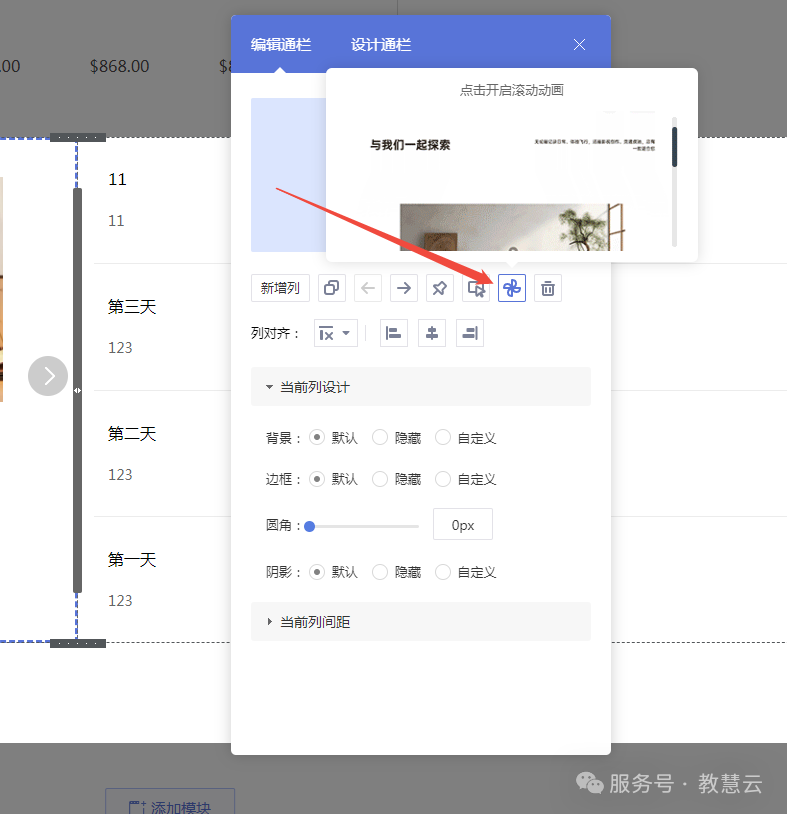Image resolution: width=787 pixels, height=814 pixels.
Task: Click the 圆角 slider handle
Action: point(310,526)
